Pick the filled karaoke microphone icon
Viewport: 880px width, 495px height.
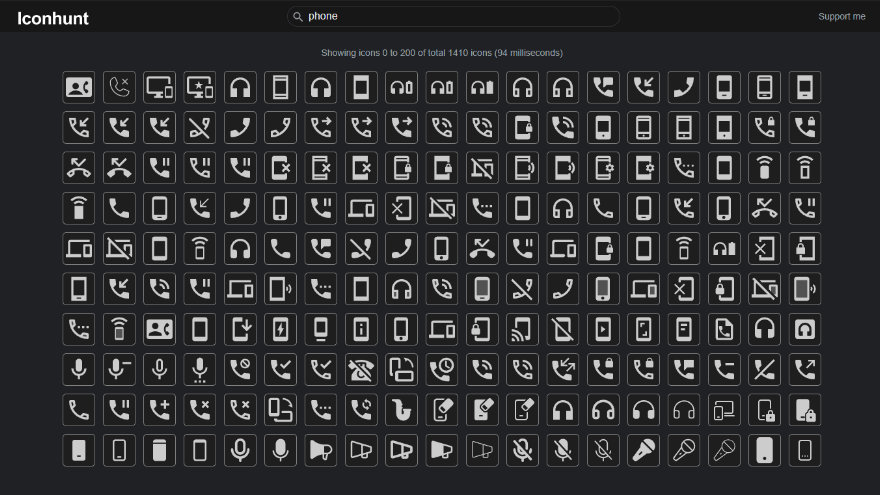tap(643, 450)
